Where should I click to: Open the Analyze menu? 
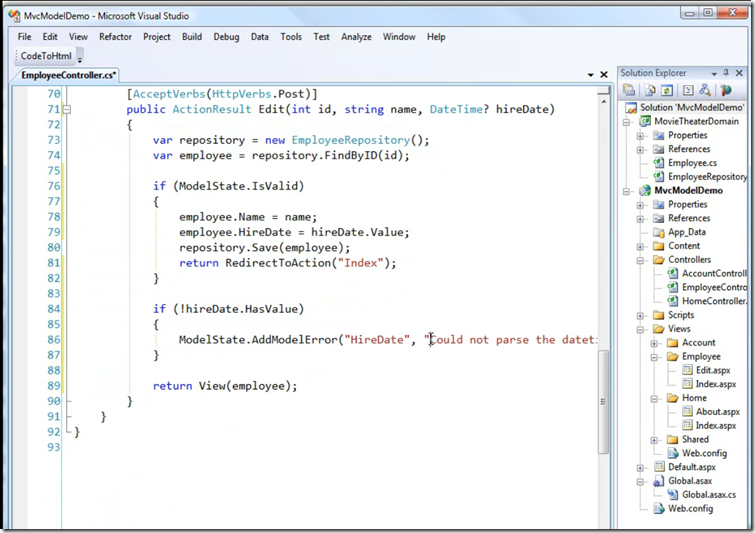tap(356, 37)
